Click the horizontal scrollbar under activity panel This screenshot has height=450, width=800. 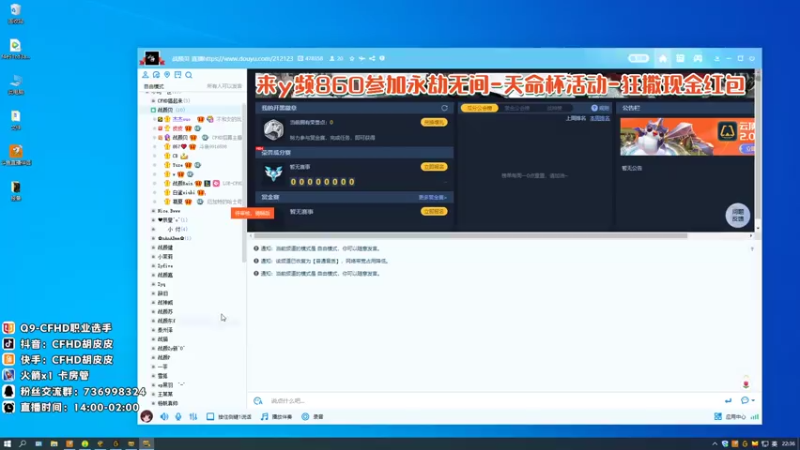point(470,236)
